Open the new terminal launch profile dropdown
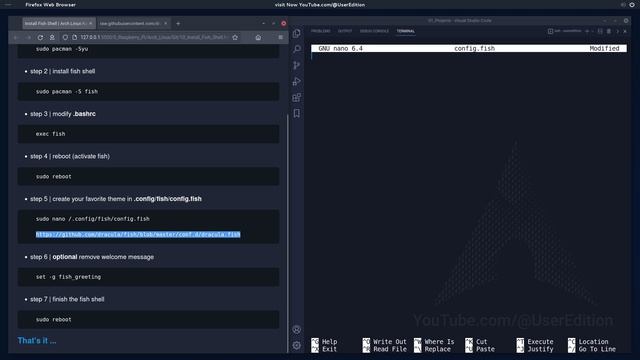Viewport: 640px width, 360px height. (x=592, y=31)
